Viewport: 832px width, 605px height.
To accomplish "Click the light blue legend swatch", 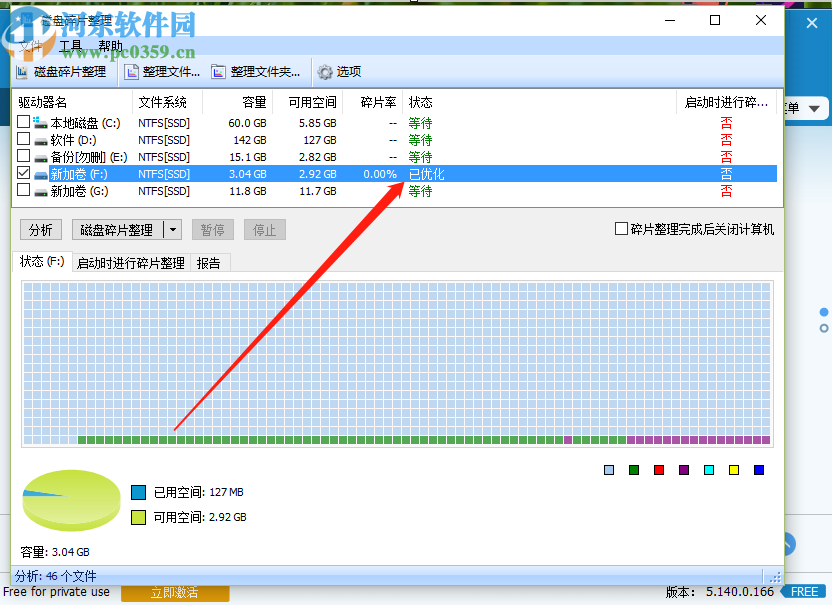I will click(x=609, y=470).
